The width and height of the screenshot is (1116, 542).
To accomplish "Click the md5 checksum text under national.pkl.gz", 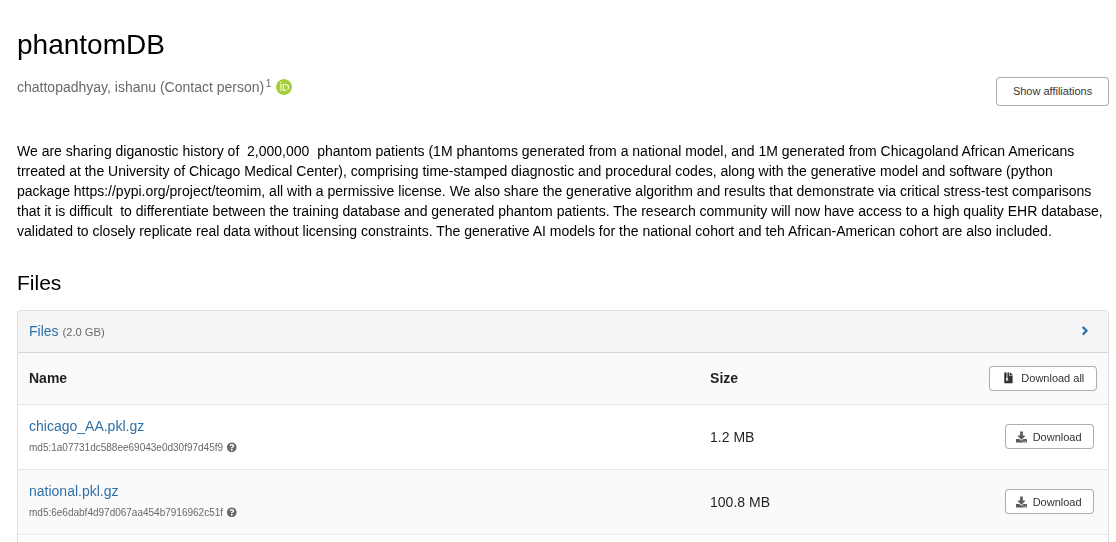I will (126, 513).
